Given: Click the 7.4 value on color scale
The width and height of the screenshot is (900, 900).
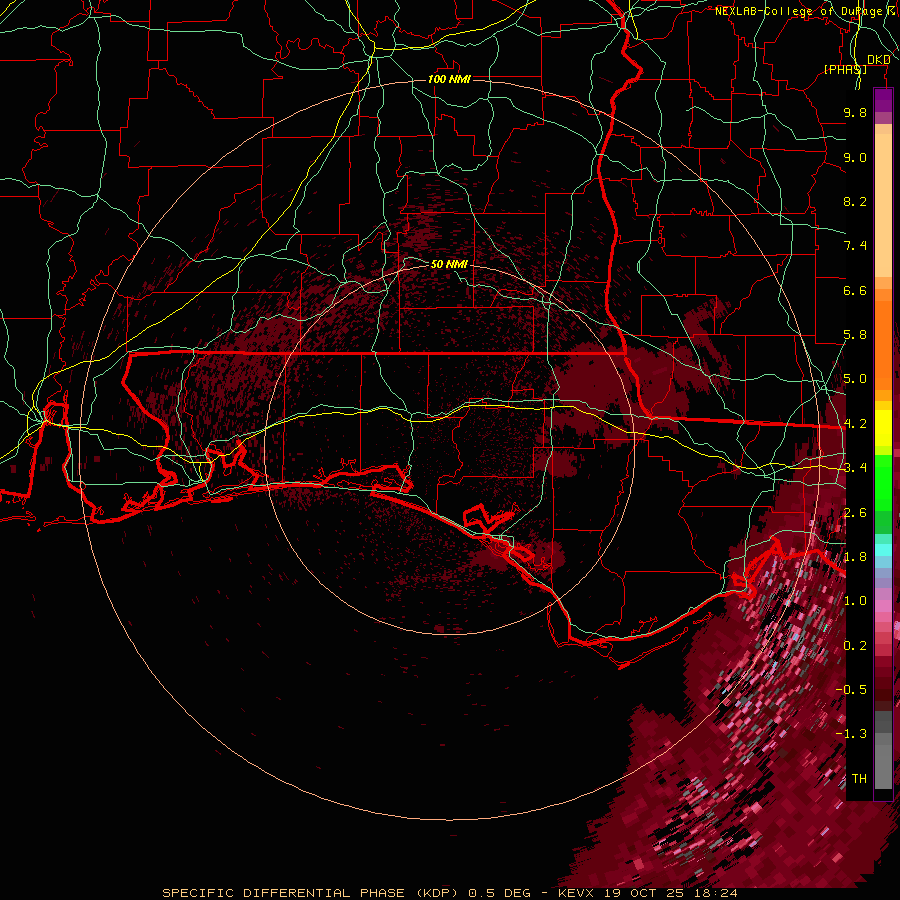Looking at the screenshot, I should click(855, 246).
